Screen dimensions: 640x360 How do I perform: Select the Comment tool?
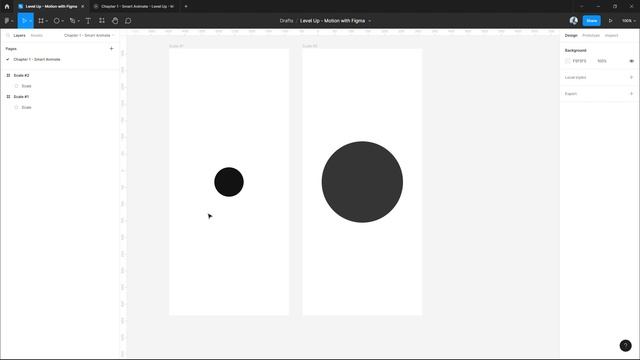click(128, 20)
